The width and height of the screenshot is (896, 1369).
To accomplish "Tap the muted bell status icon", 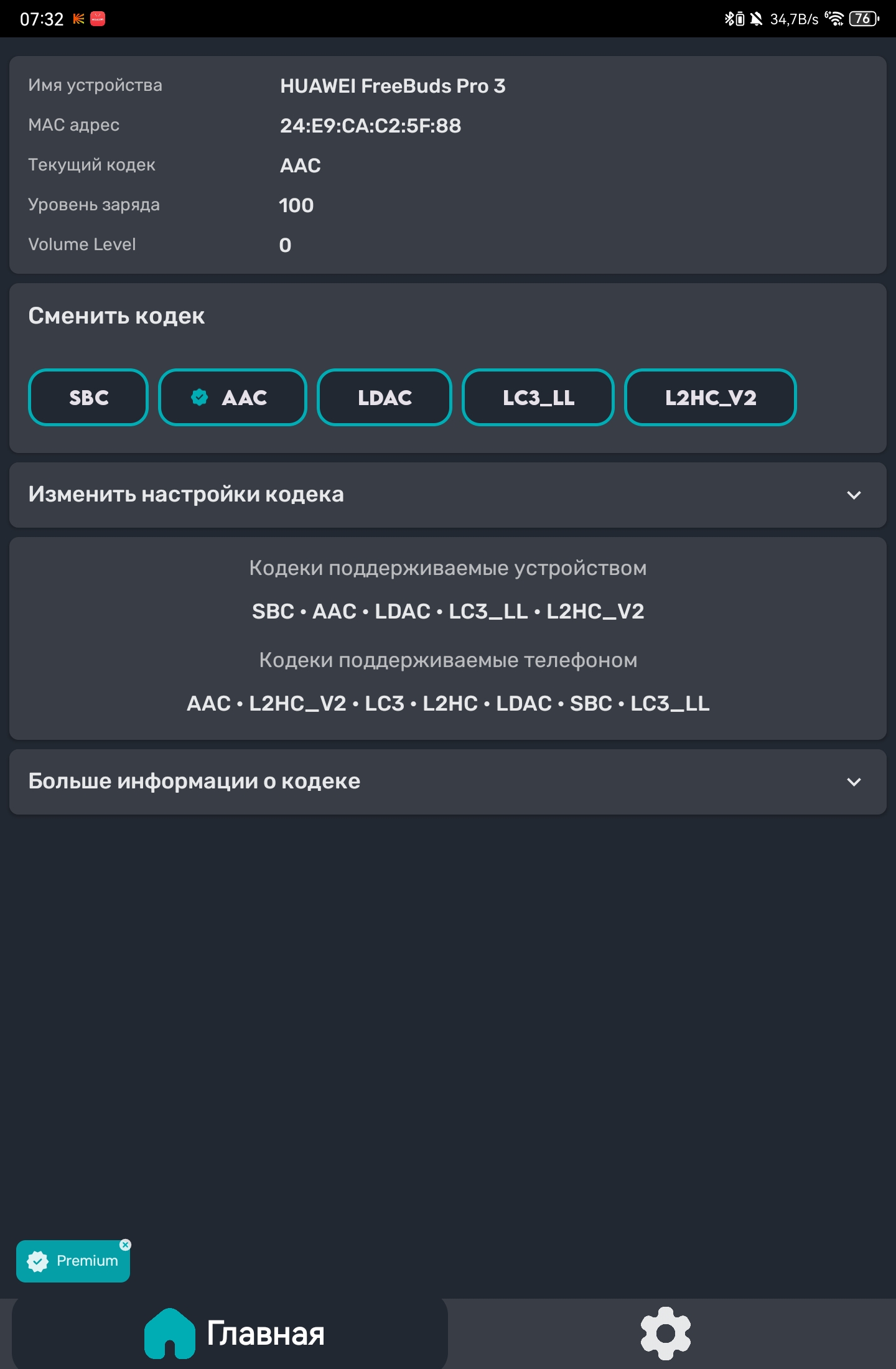I will (757, 19).
